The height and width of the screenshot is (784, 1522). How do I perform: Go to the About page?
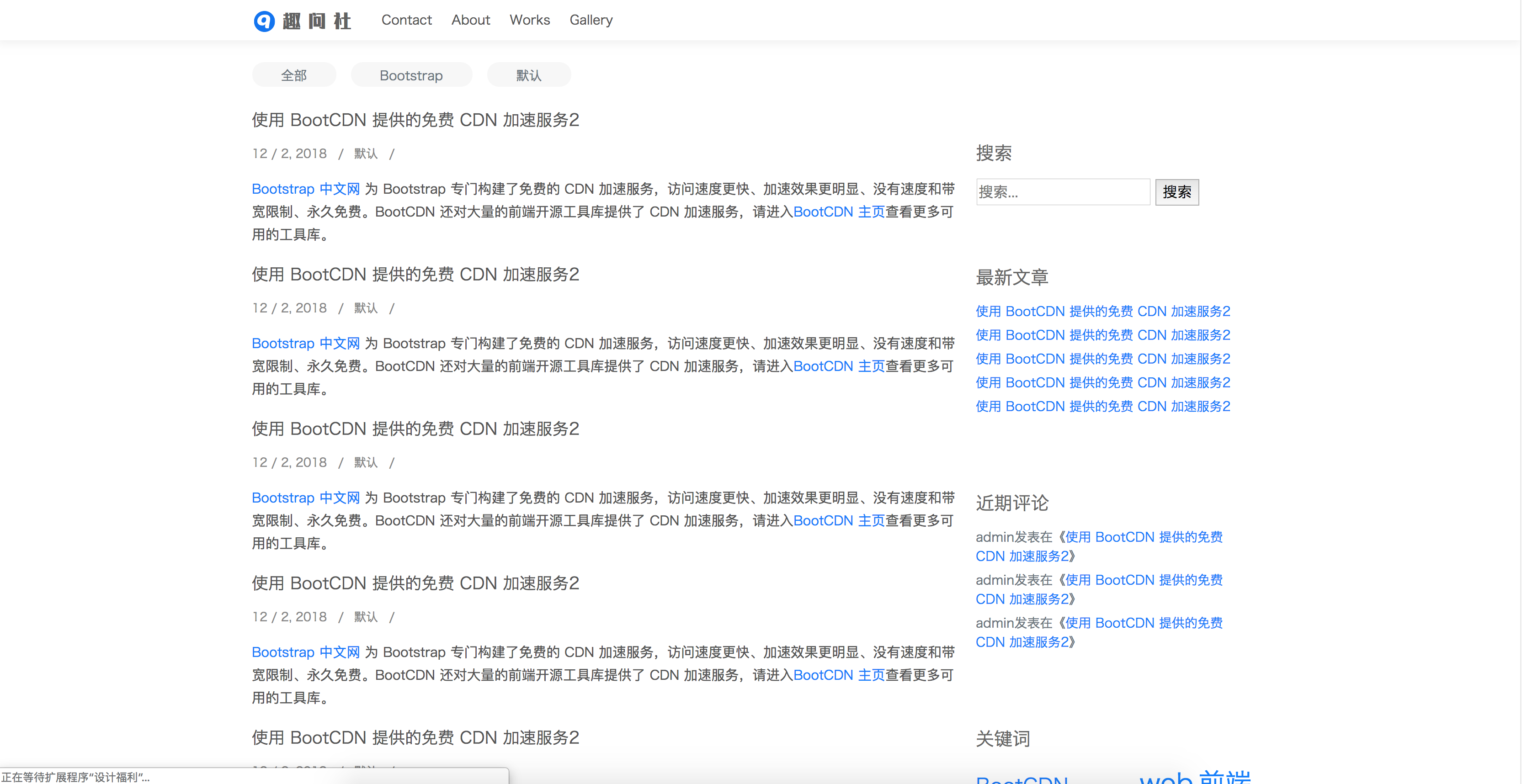(470, 20)
